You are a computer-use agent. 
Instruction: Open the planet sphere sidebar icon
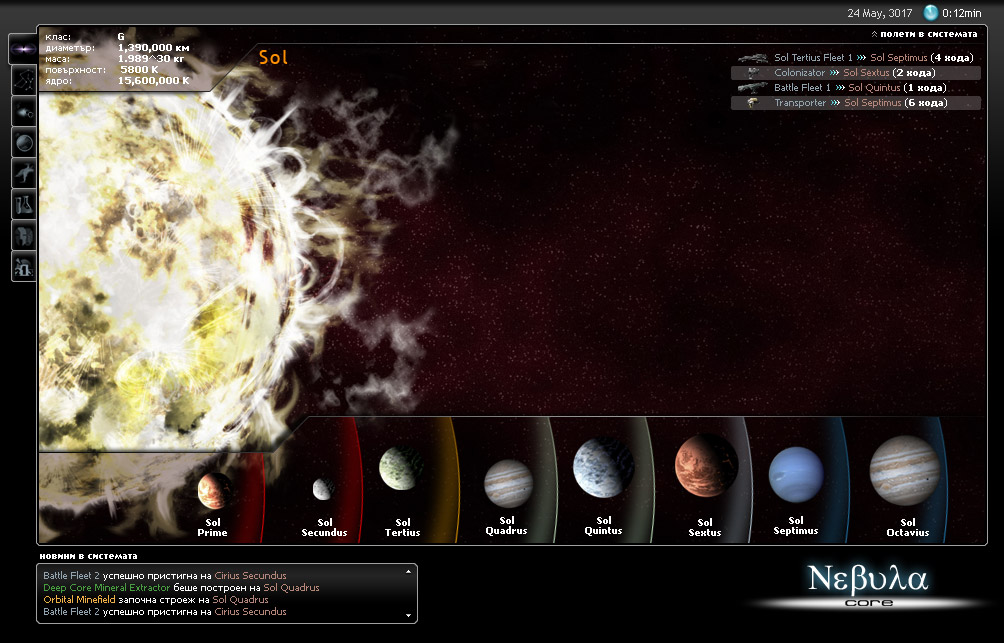23,142
